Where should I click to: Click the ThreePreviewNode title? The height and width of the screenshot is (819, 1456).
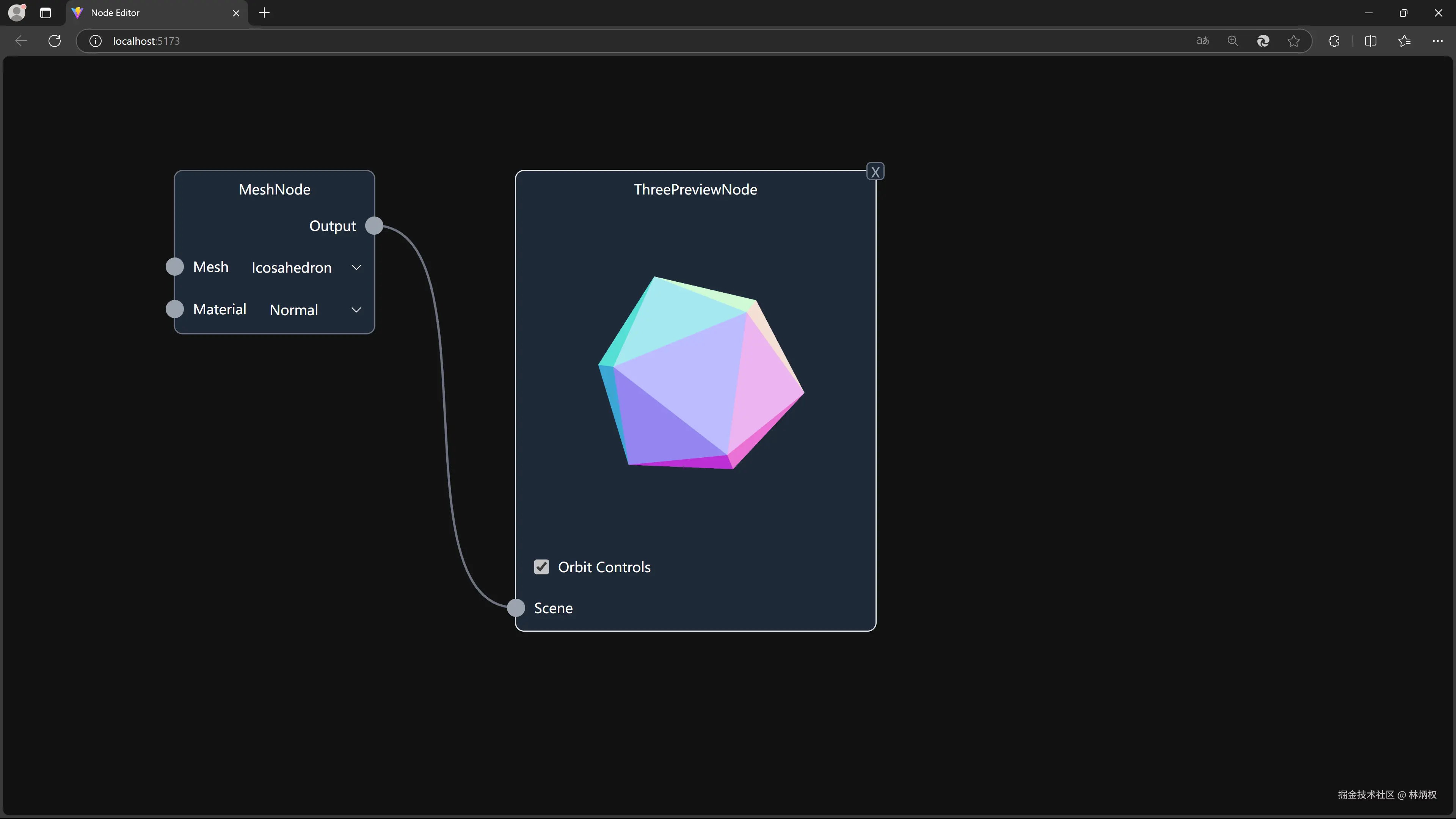[695, 189]
